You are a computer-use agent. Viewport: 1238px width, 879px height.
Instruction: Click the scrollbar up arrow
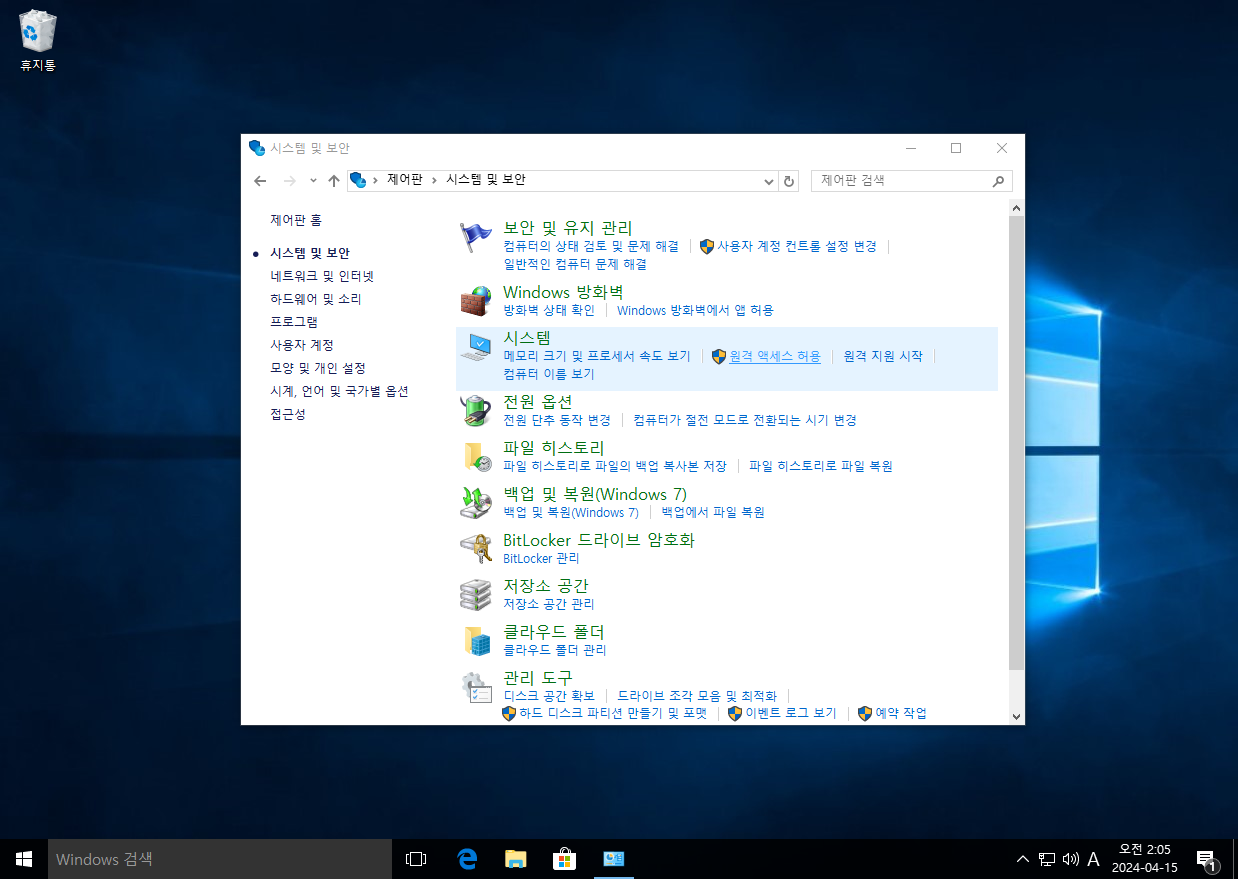click(1016, 208)
